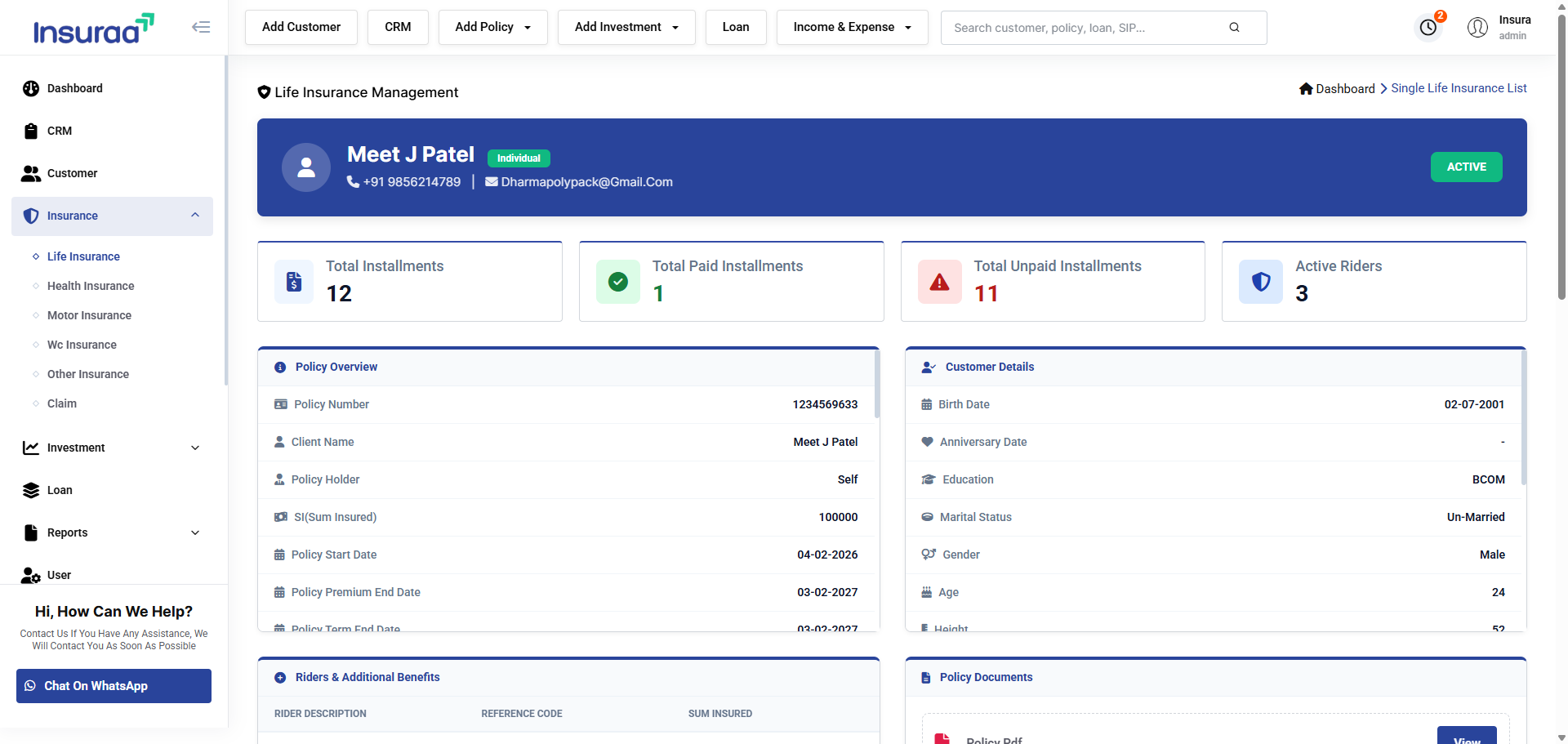The width and height of the screenshot is (1568, 744).
Task: Click the Policy Overview info icon
Action: pos(280,368)
